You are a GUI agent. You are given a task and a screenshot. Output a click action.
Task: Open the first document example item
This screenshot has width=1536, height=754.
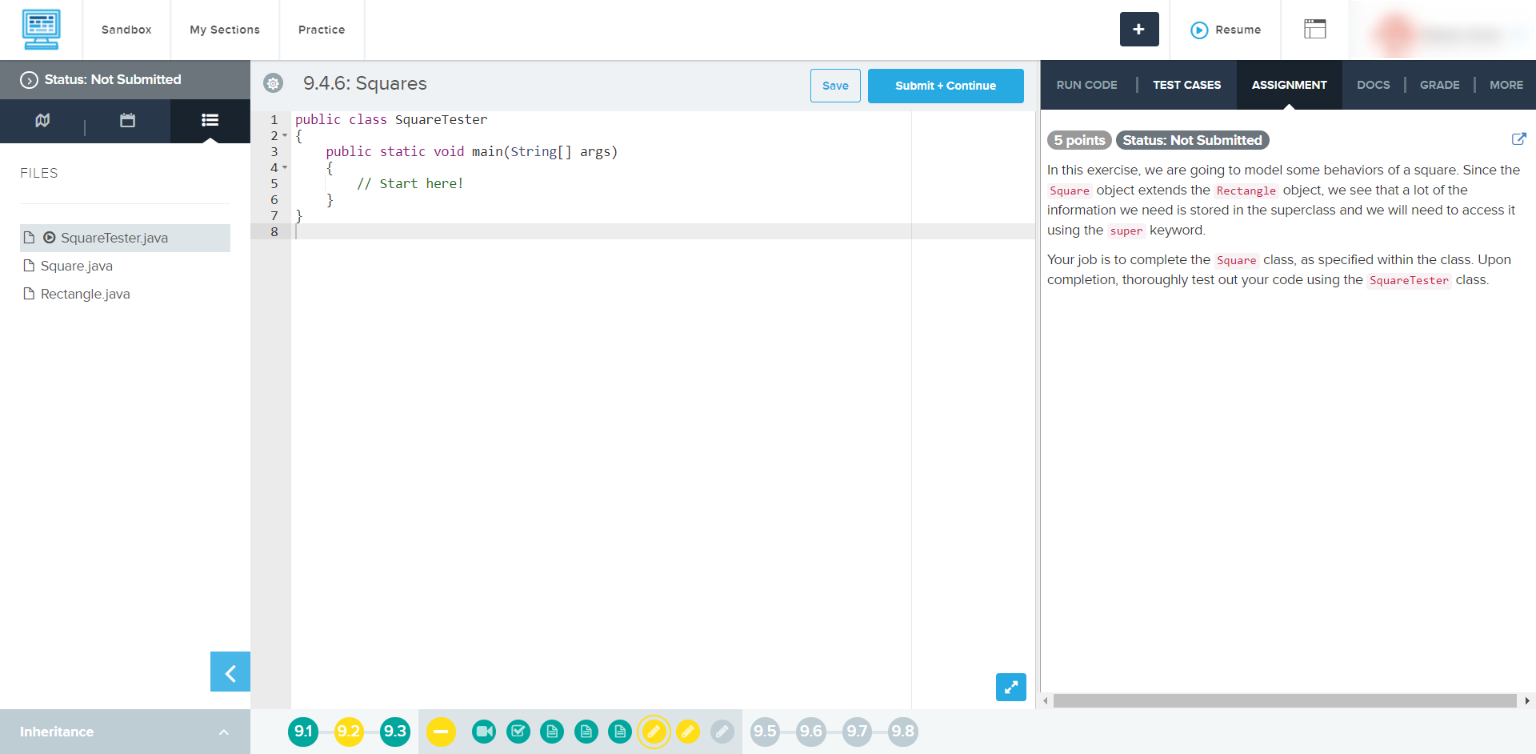(552, 732)
